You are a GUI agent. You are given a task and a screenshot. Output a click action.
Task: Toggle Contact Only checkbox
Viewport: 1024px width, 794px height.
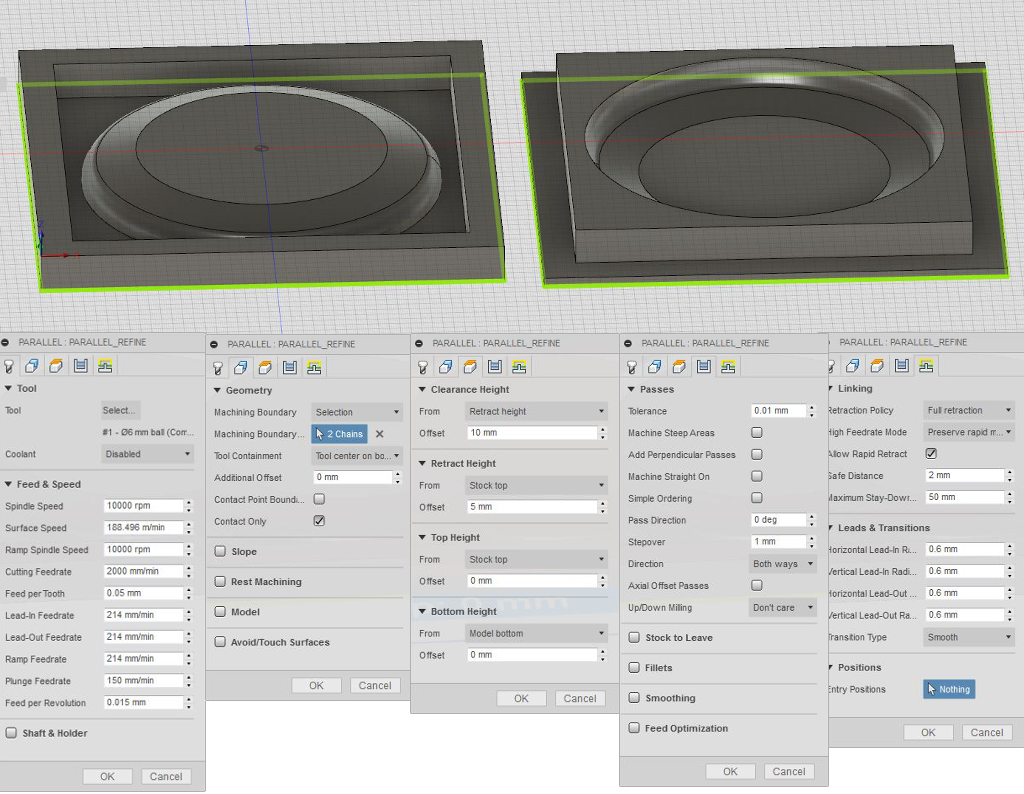point(319,521)
